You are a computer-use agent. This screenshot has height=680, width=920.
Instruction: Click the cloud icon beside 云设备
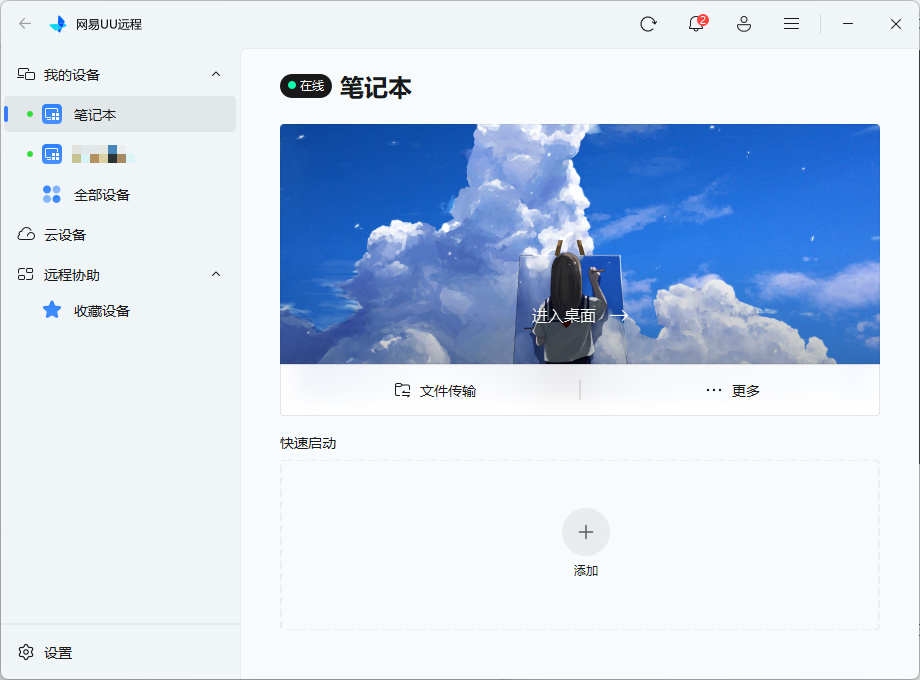pyautogui.click(x=26, y=234)
